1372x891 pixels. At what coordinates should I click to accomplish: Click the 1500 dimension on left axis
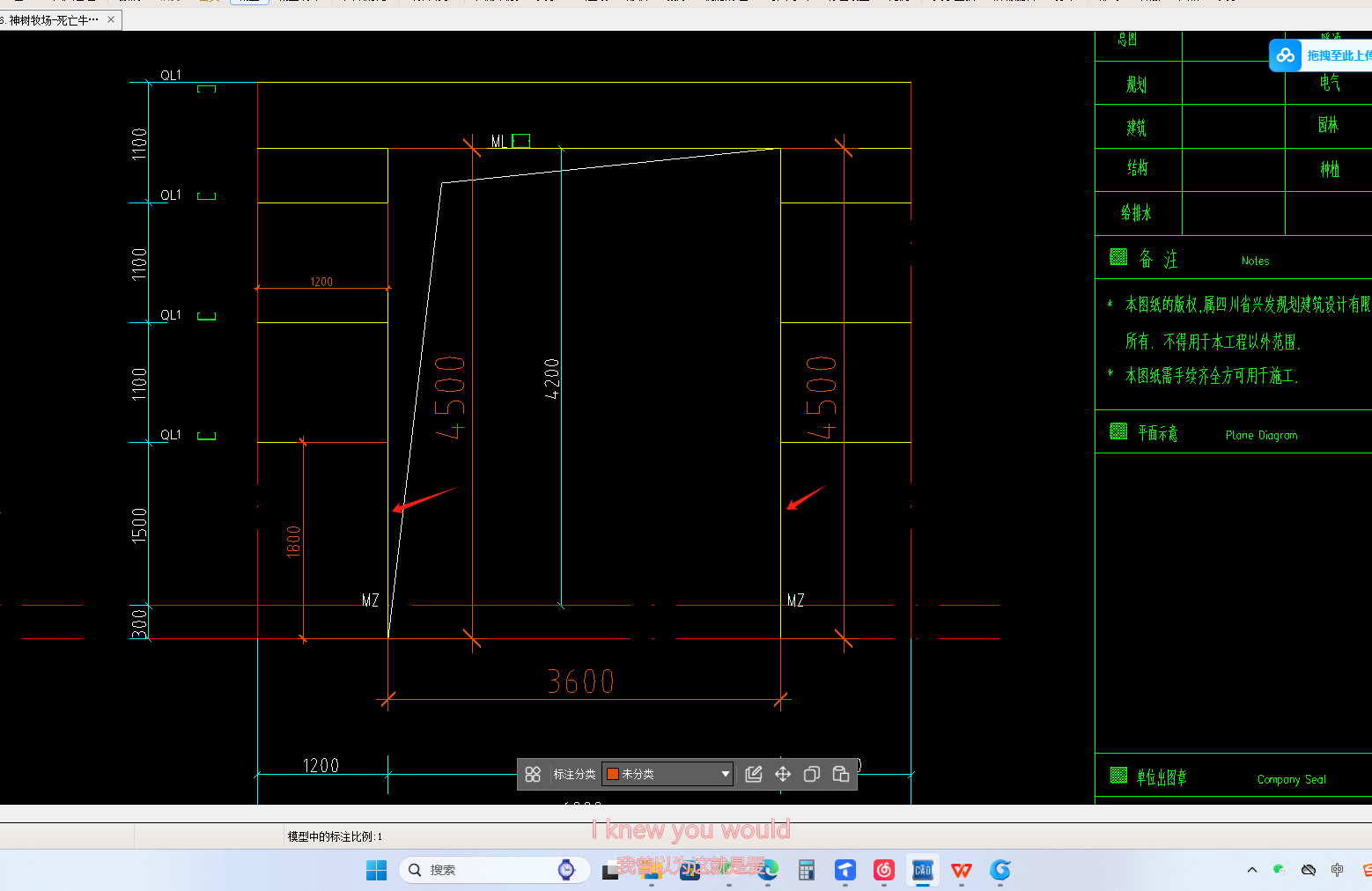click(x=139, y=525)
